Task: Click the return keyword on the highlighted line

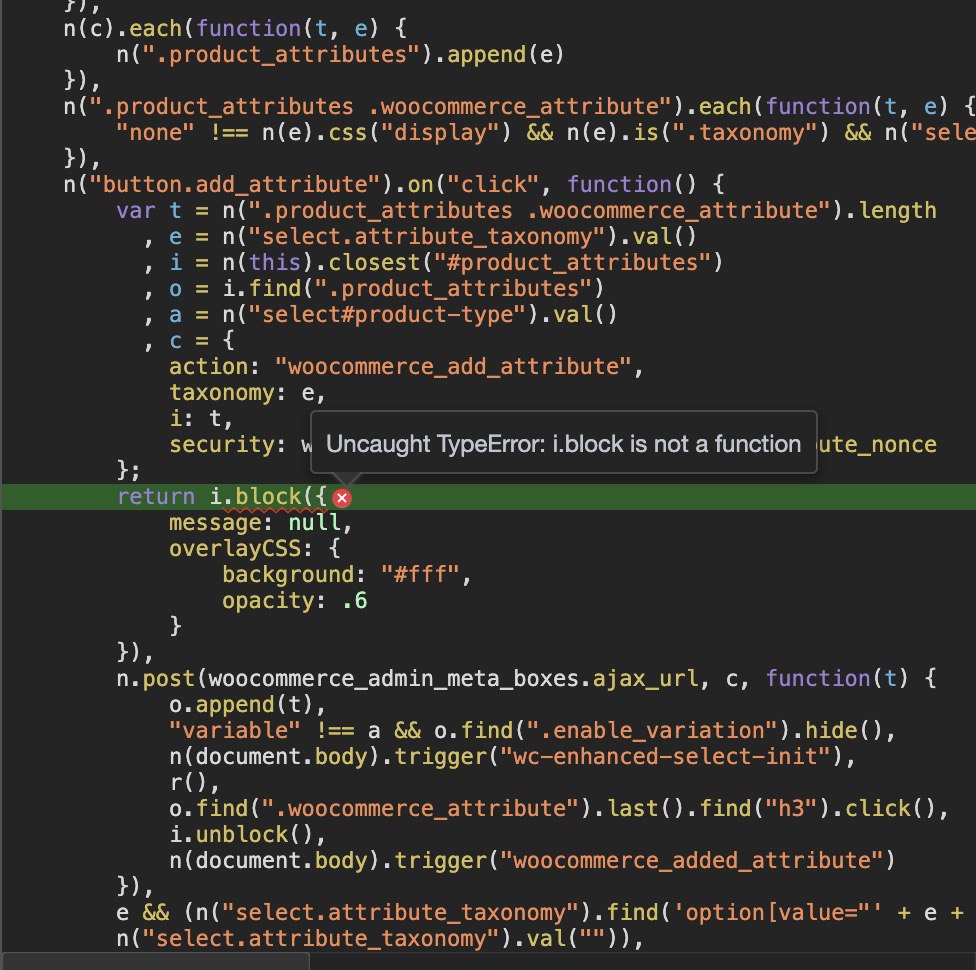Action: [156, 497]
